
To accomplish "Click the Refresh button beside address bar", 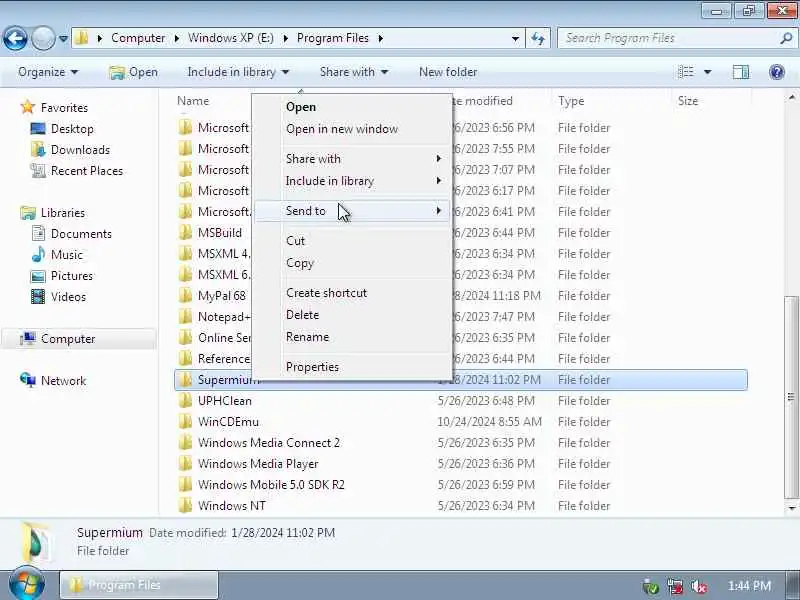I will coord(538,38).
